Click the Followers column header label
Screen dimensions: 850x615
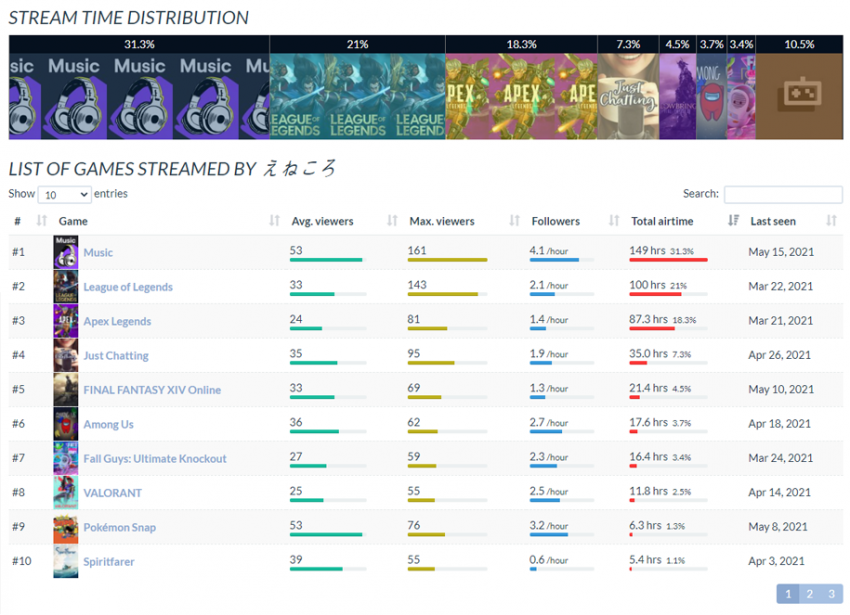pos(556,221)
